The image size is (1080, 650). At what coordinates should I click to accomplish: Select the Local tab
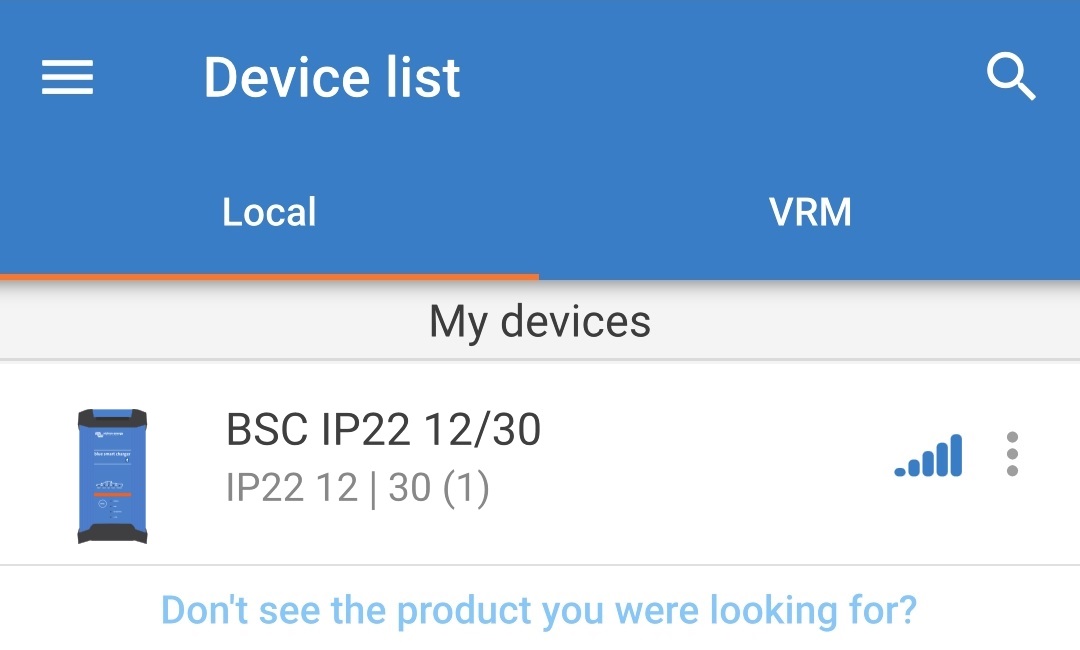coord(268,211)
